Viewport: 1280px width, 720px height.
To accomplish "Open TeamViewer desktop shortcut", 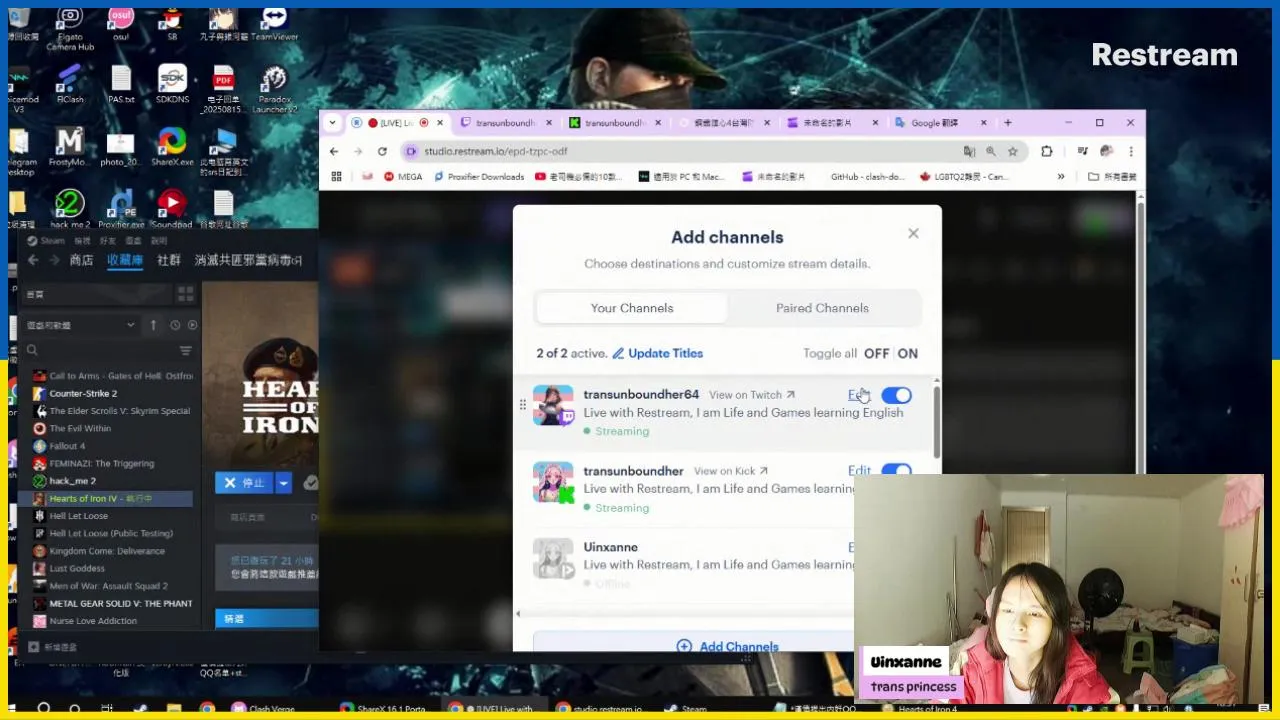I will pyautogui.click(x=274, y=24).
